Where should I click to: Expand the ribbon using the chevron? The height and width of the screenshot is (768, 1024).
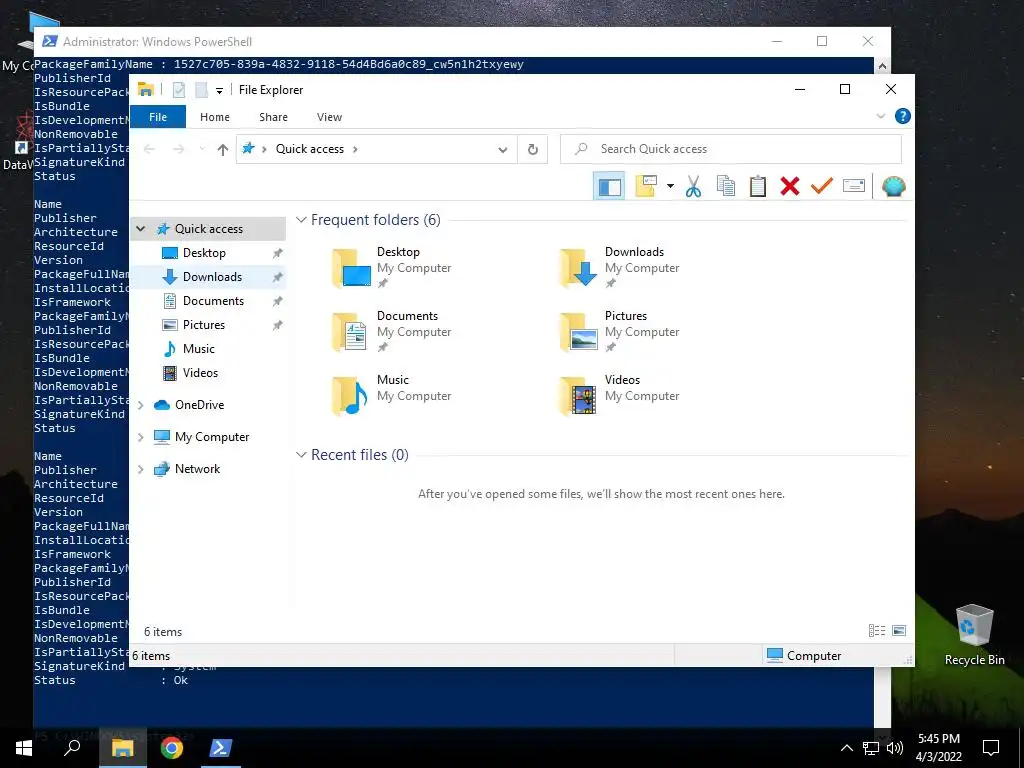[x=880, y=116]
